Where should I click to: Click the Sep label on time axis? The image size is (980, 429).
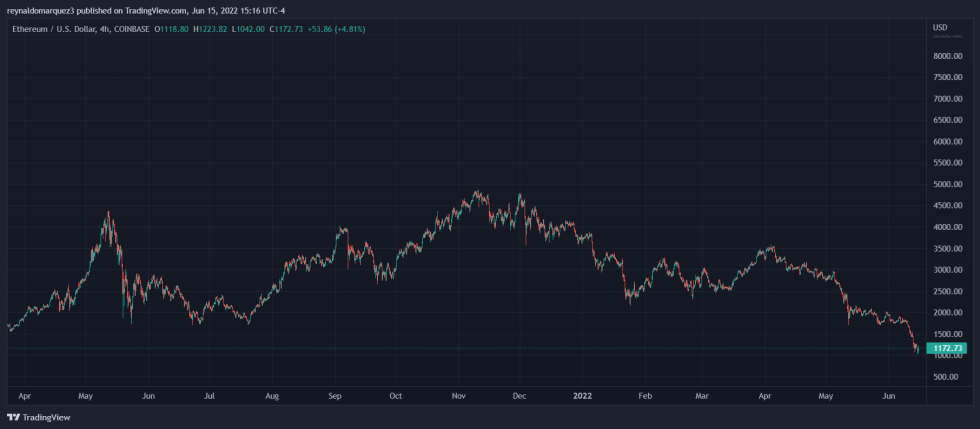click(334, 395)
